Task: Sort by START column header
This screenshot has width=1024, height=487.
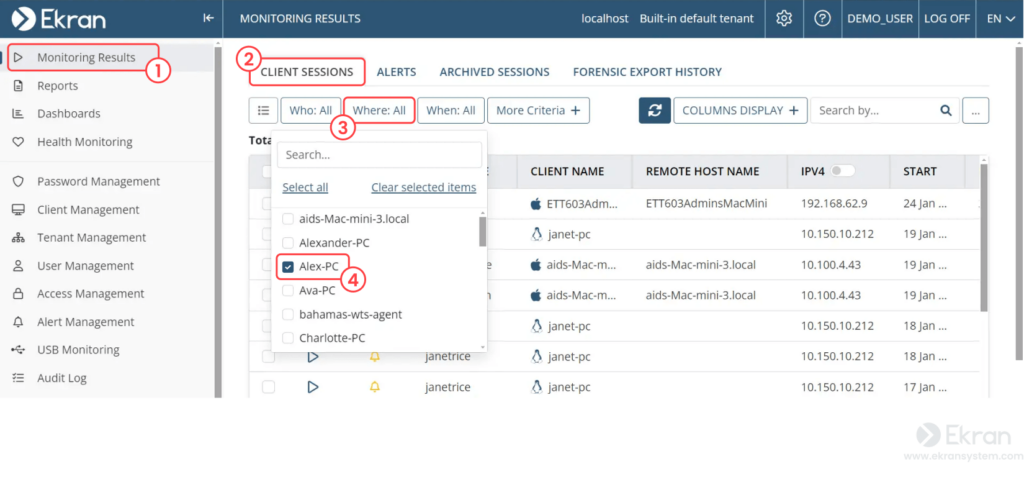Action: [920, 171]
